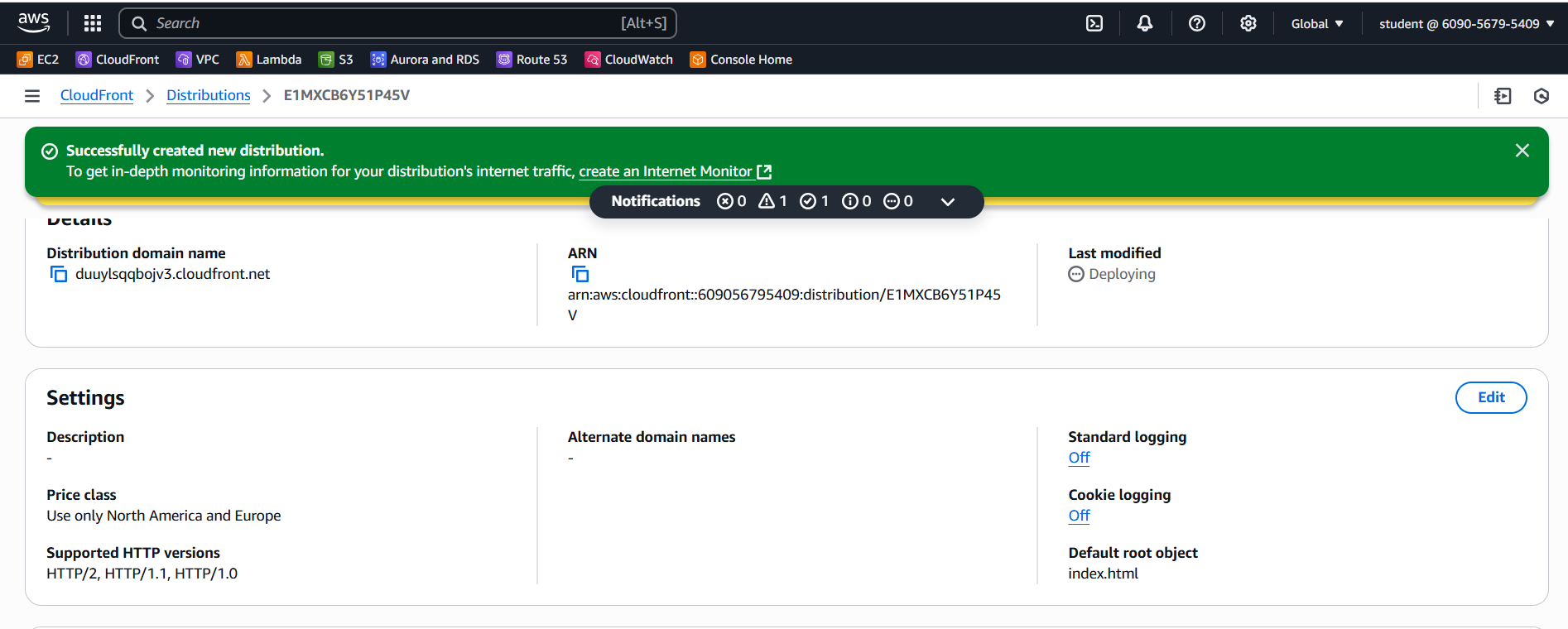Screen dimensions: 1568x629
Task: Select the distribution ARN text
Action: (784, 305)
